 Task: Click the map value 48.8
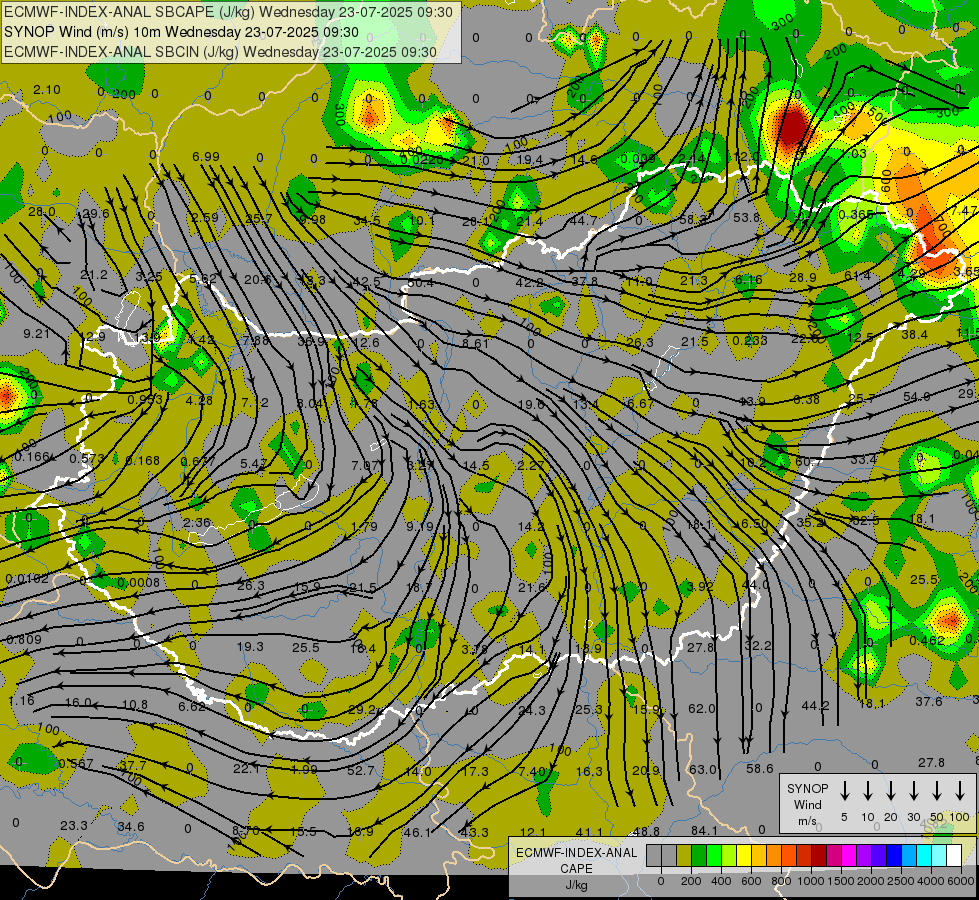(x=646, y=831)
